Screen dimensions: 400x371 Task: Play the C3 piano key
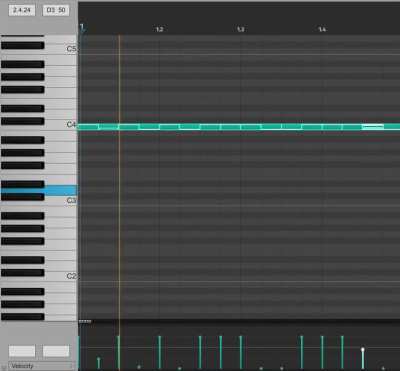(x=60, y=201)
